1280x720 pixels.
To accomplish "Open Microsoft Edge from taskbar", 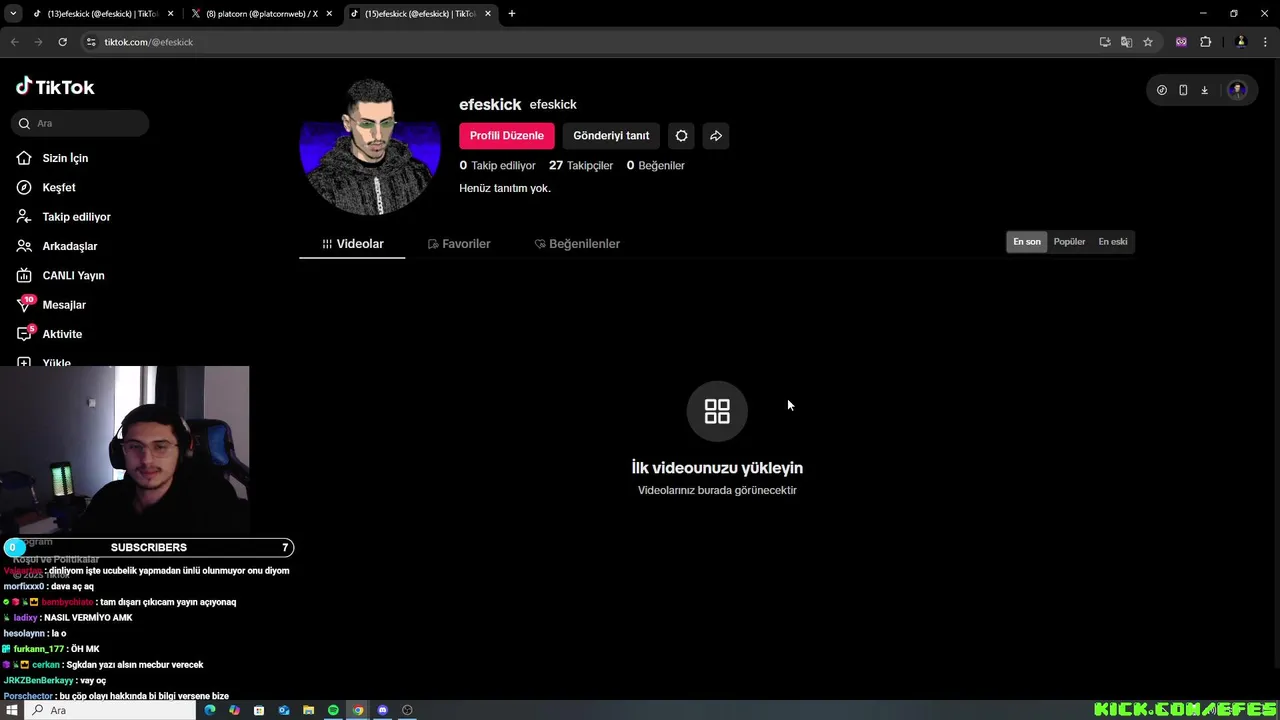I will click(x=210, y=710).
